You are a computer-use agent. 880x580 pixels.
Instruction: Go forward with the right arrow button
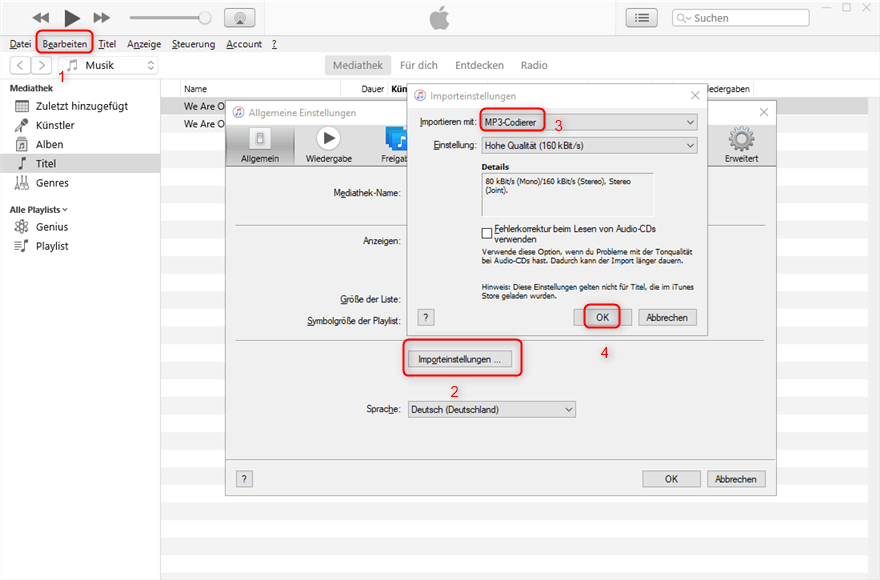pos(42,65)
